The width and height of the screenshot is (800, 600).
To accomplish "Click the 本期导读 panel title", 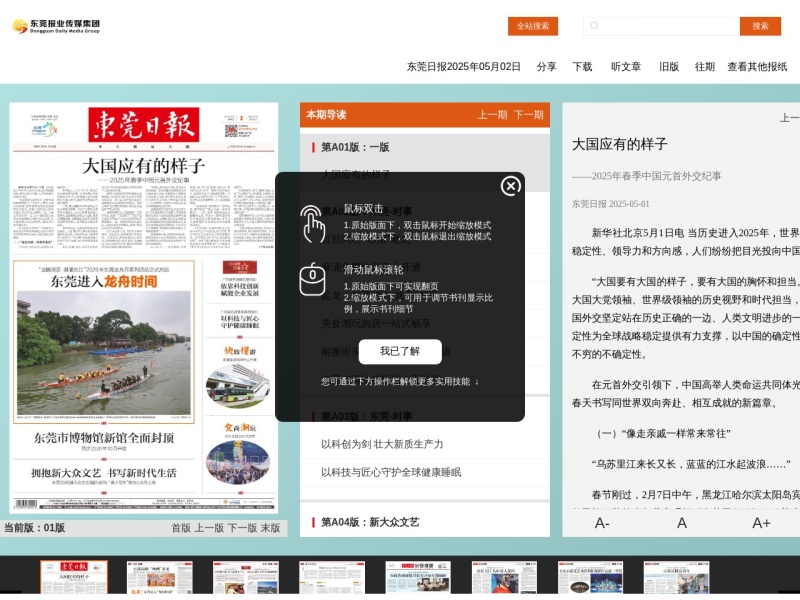I will [326, 115].
